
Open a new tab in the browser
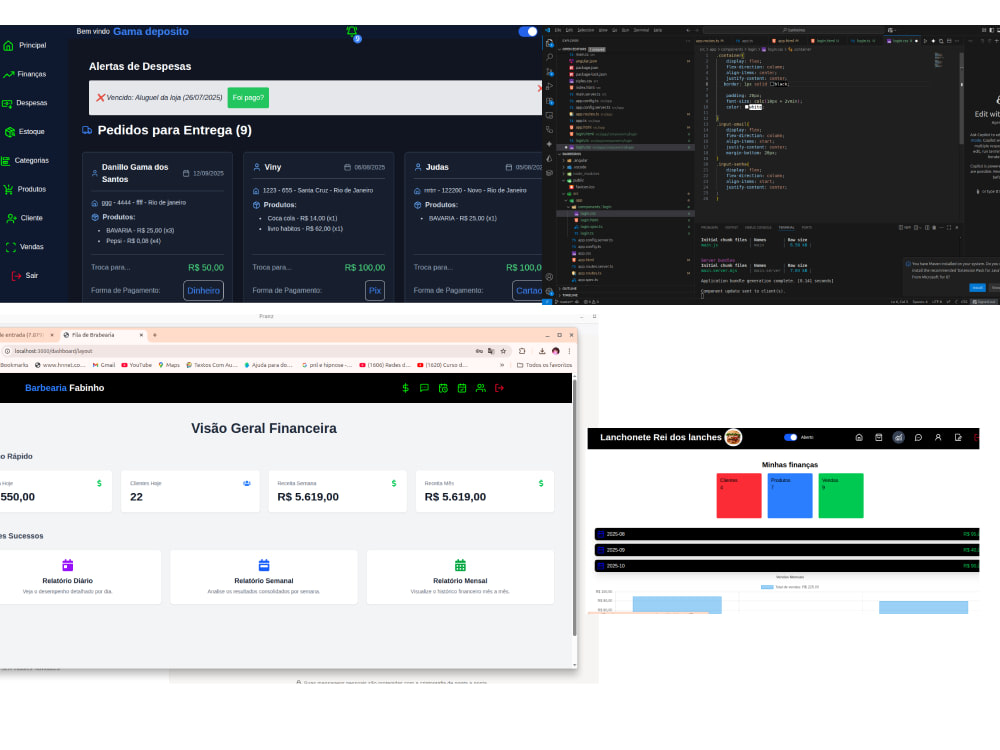pos(154,335)
